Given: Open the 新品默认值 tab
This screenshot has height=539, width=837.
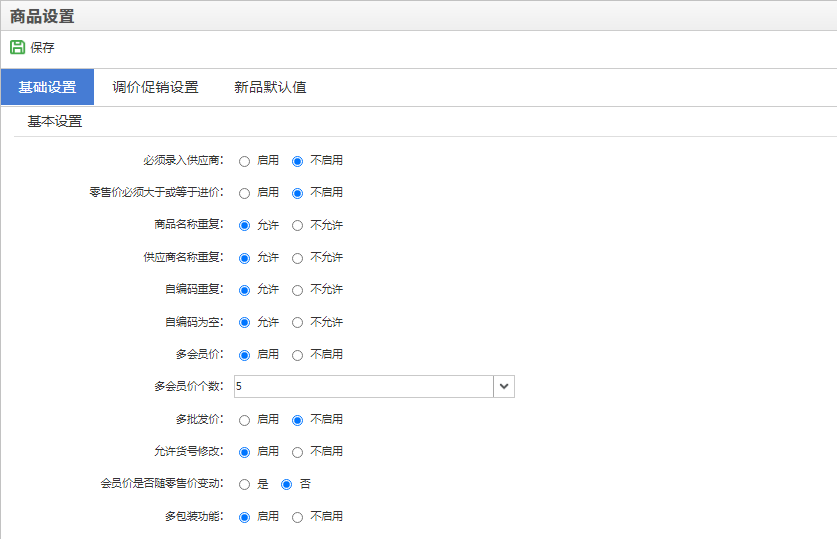Looking at the screenshot, I should pyautogui.click(x=270, y=87).
